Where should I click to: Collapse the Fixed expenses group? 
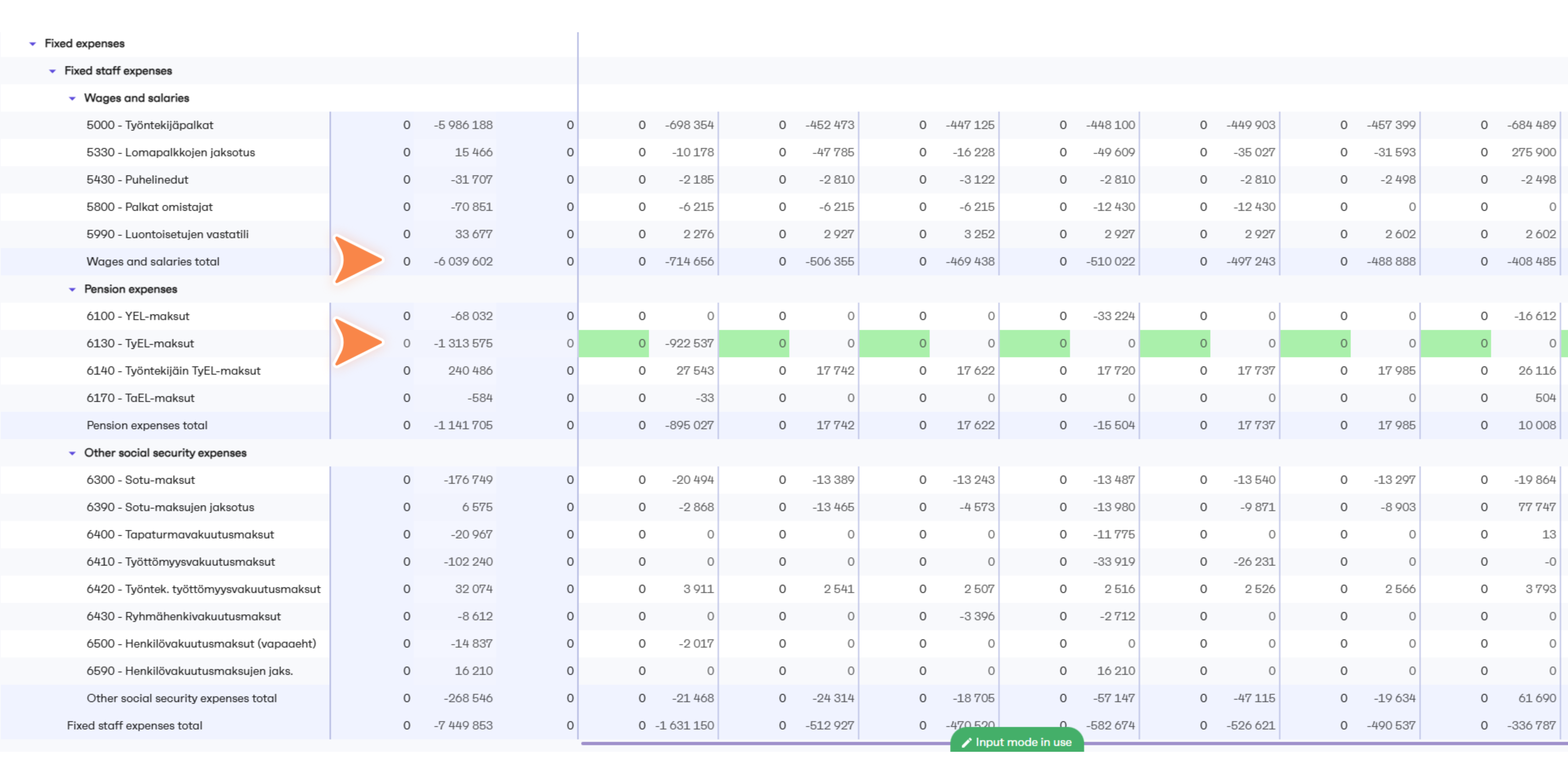(33, 44)
